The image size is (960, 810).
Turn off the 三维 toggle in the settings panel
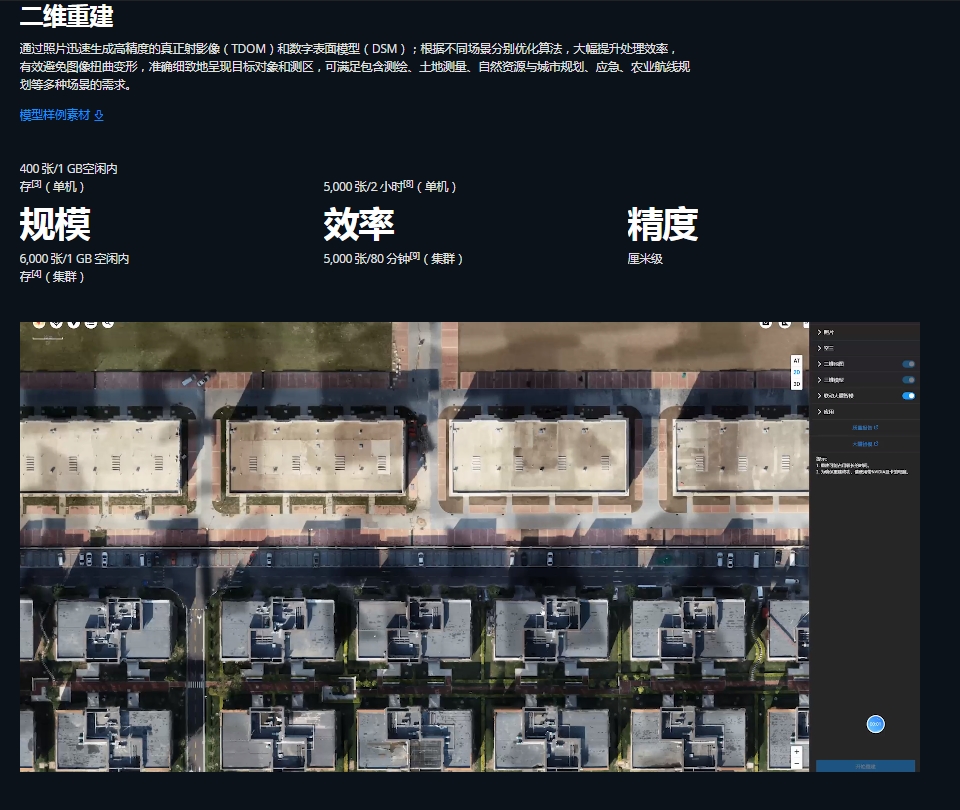[909, 380]
